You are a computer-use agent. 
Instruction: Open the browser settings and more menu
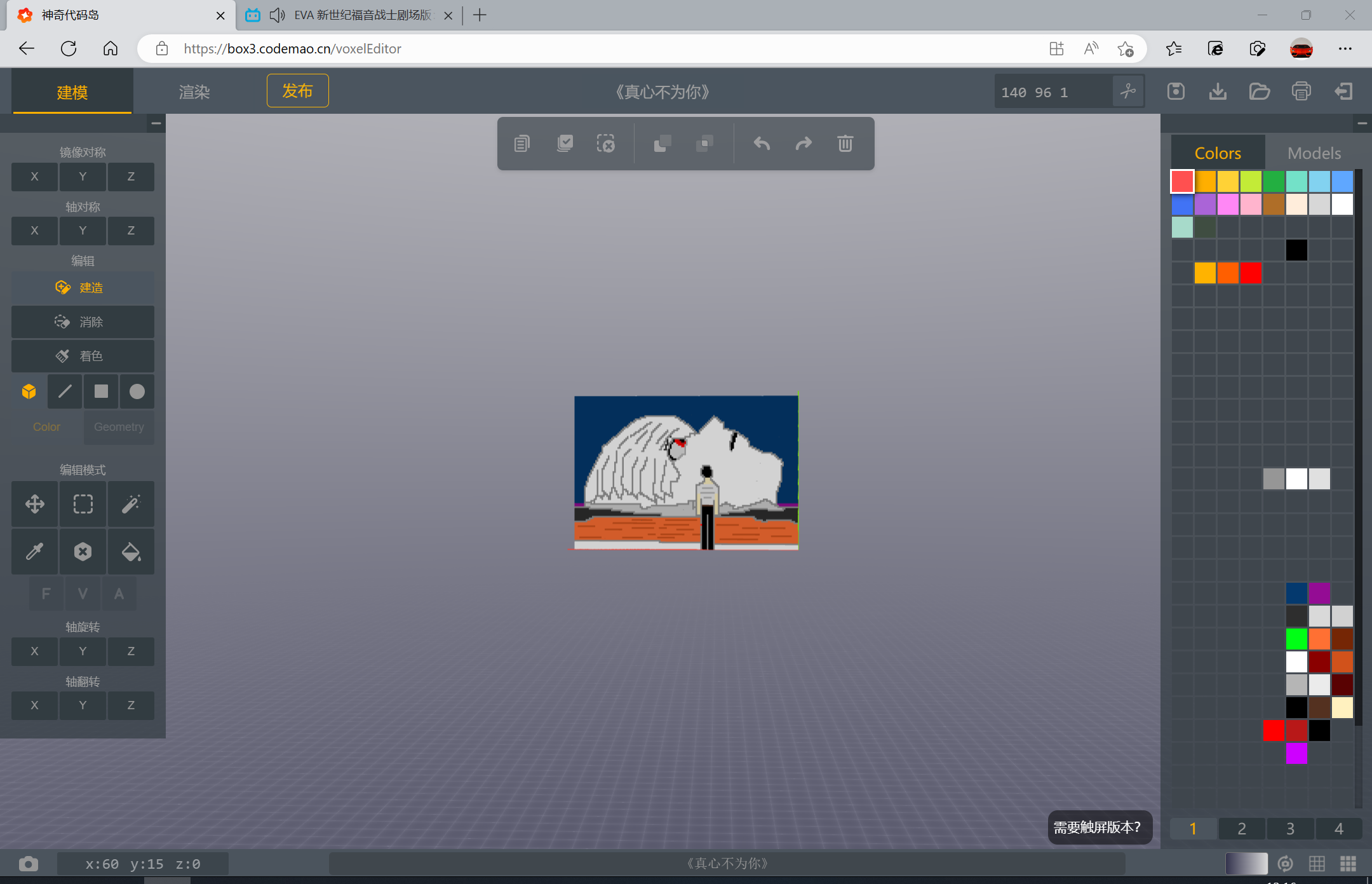point(1345,49)
